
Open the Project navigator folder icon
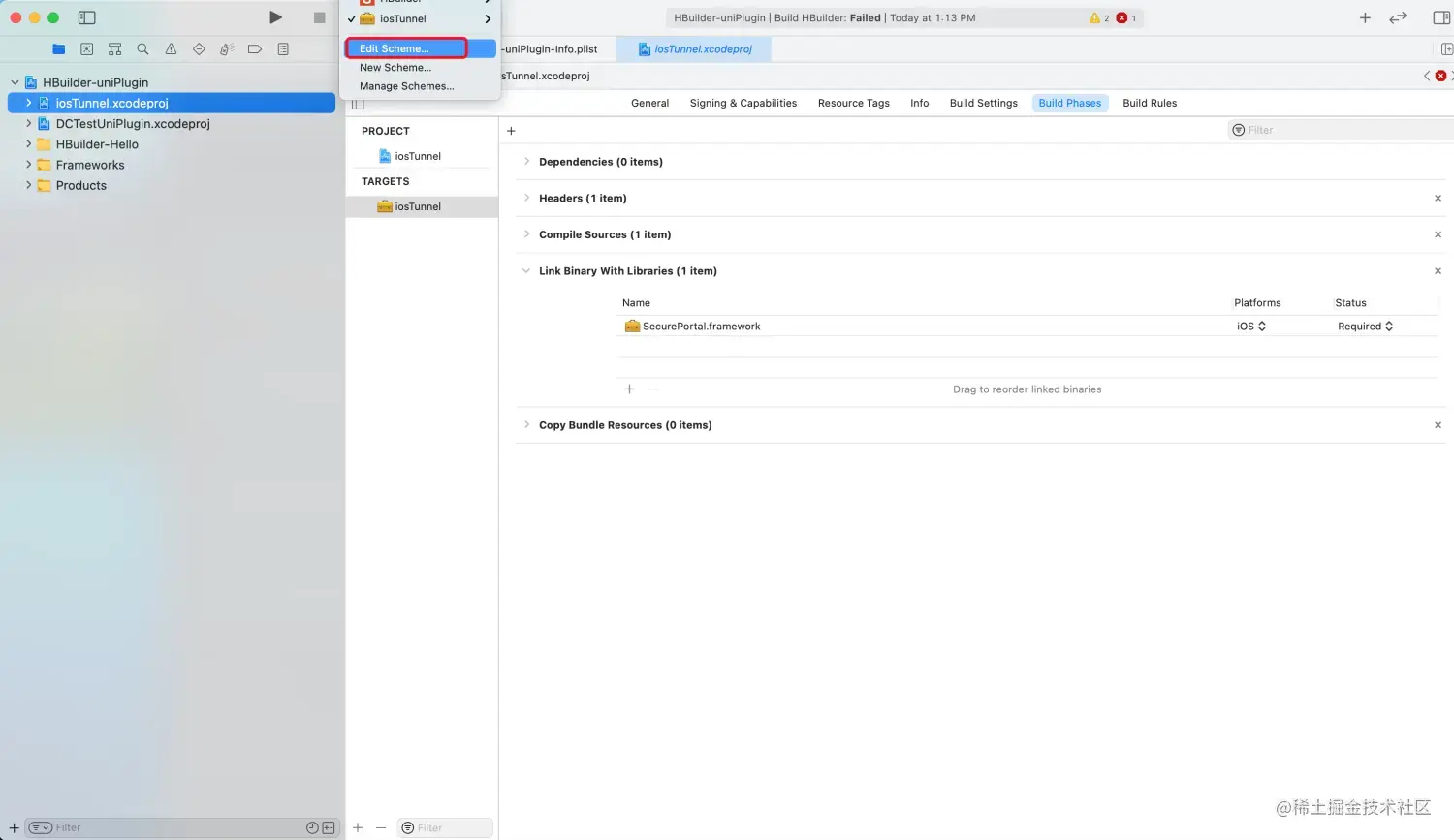59,49
